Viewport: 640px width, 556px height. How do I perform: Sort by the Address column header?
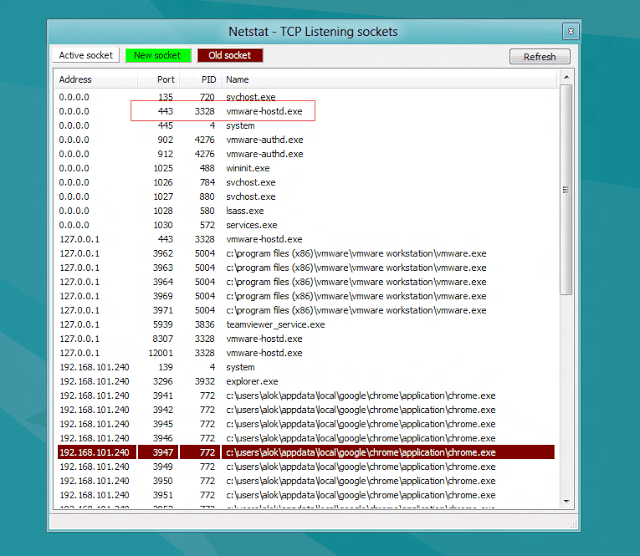point(76,79)
